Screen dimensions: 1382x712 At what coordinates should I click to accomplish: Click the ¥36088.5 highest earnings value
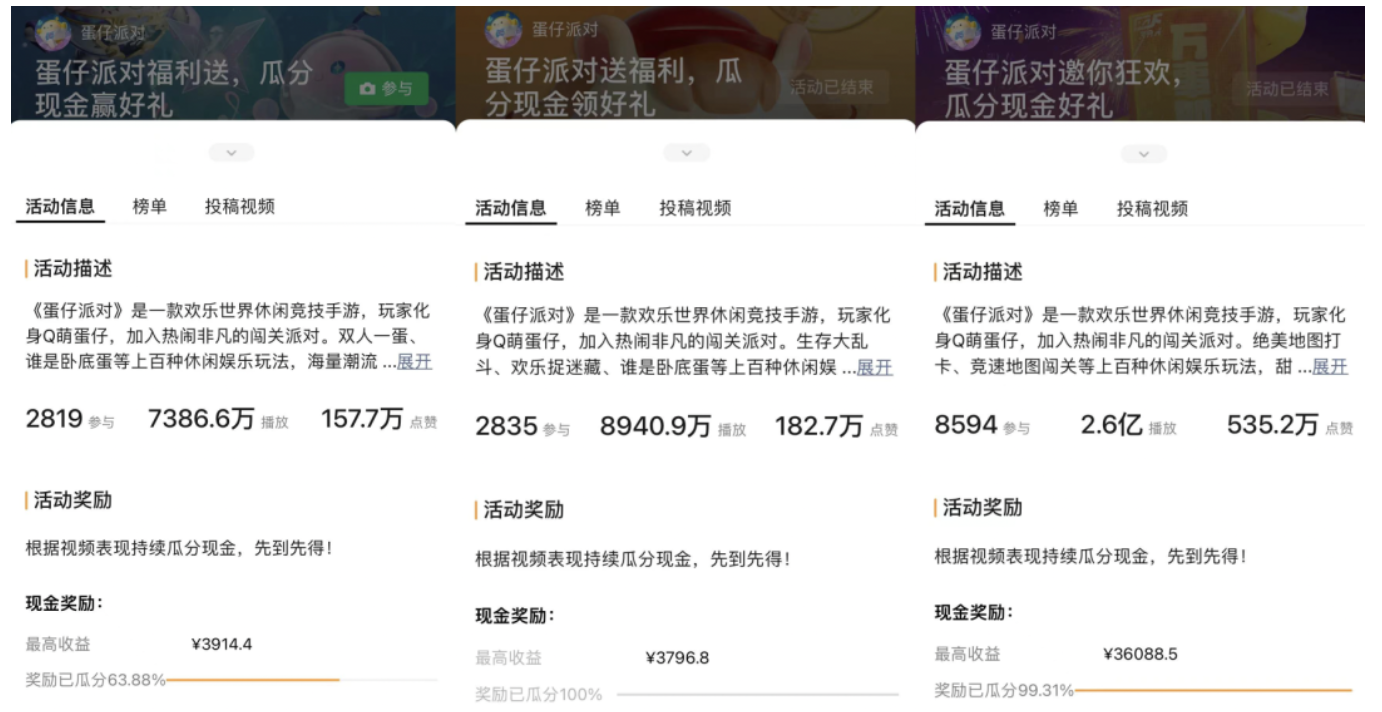pyautogui.click(x=1140, y=655)
